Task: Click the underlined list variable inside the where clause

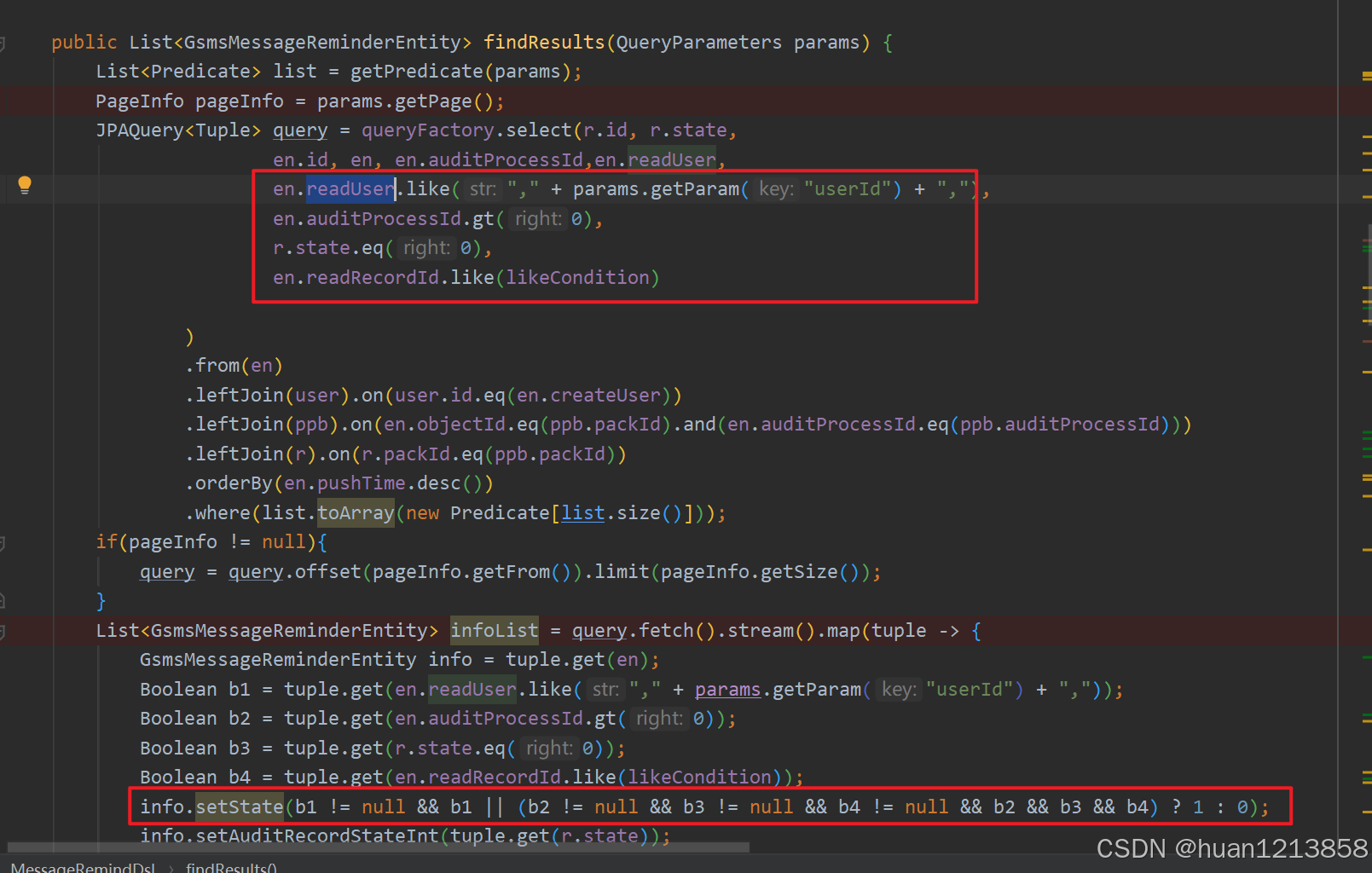Action: pyautogui.click(x=582, y=512)
